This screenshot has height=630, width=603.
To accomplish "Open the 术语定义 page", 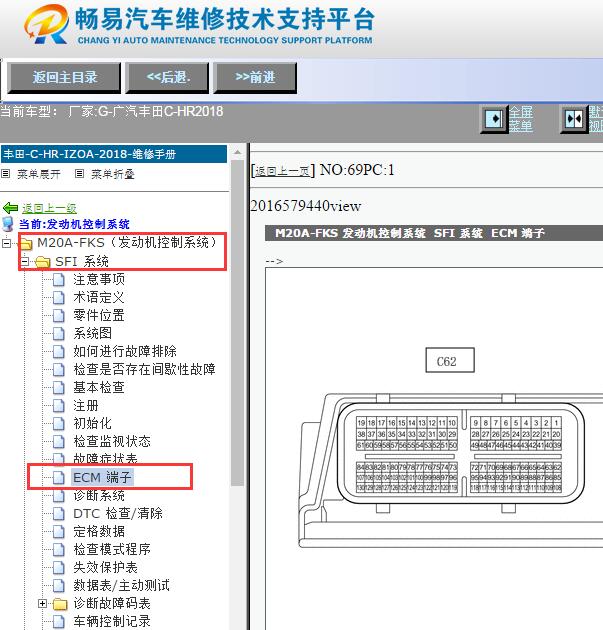I will (x=99, y=297).
